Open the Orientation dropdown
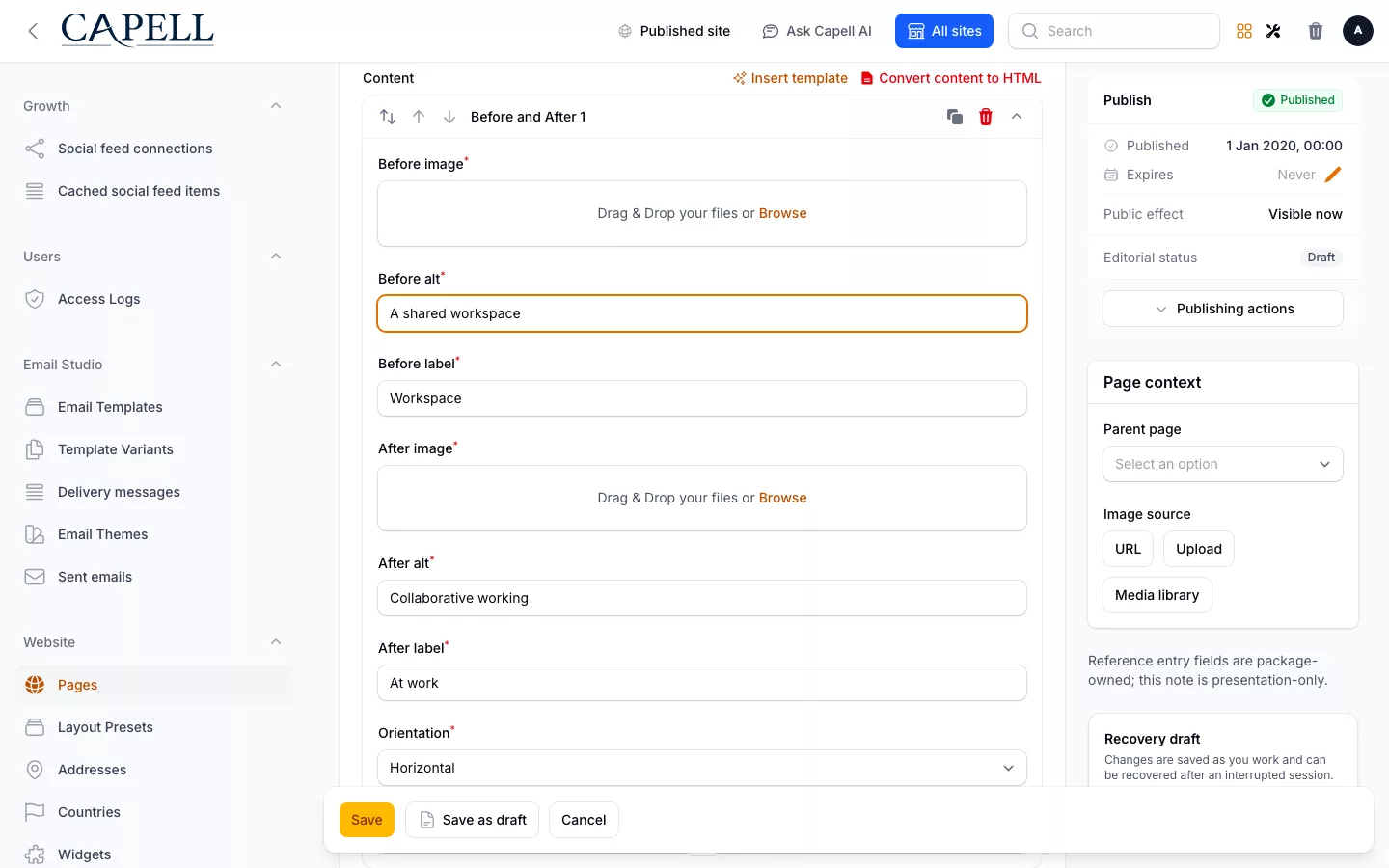The width and height of the screenshot is (1389, 868). pyautogui.click(x=702, y=768)
